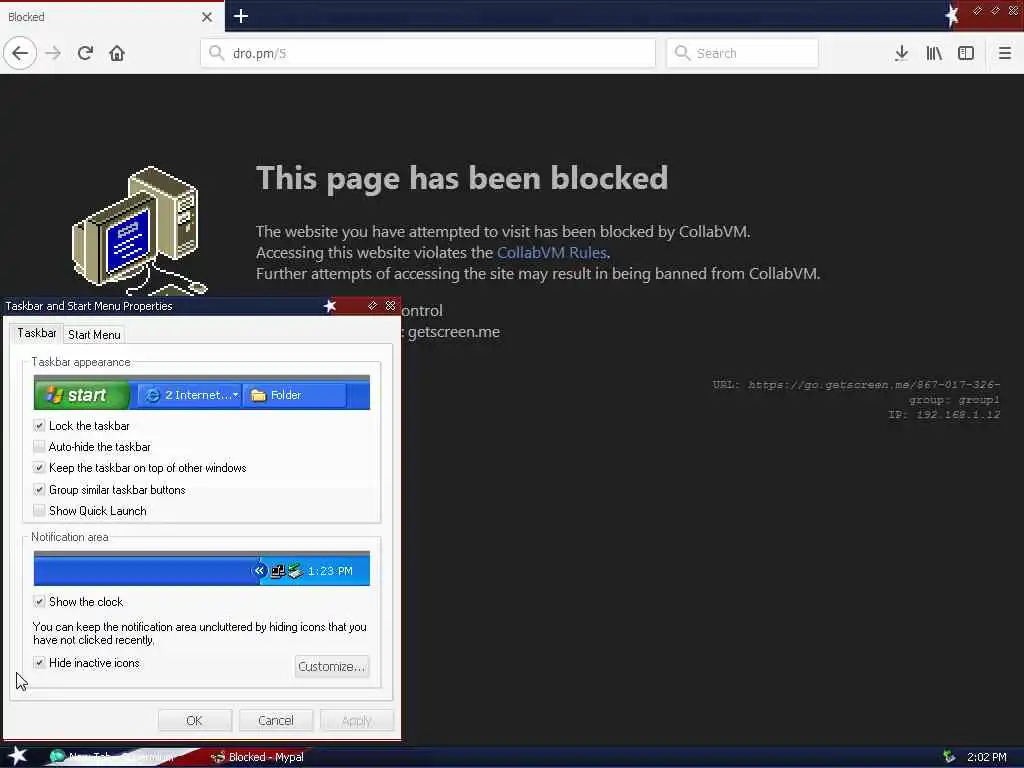Image resolution: width=1024 pixels, height=768 pixels.
Task: Cancel the Taskbar properties dialog
Action: (x=276, y=720)
